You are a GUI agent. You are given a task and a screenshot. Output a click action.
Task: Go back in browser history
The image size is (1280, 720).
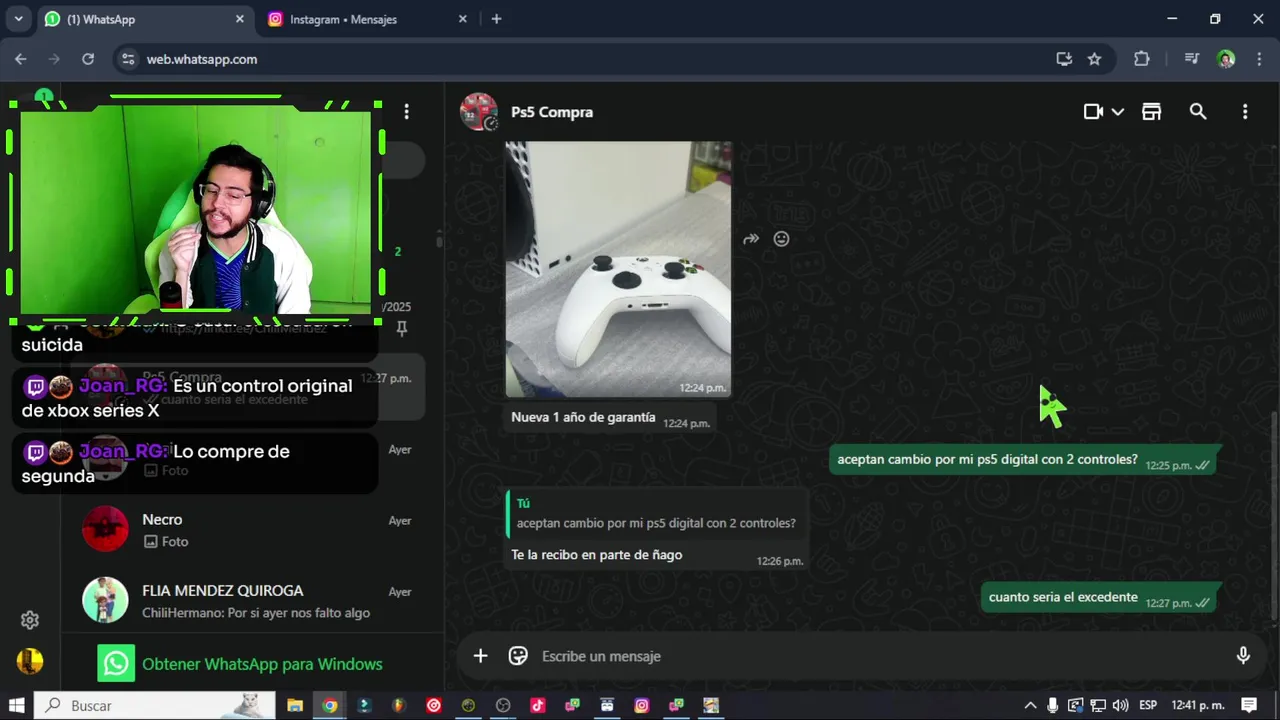21,59
